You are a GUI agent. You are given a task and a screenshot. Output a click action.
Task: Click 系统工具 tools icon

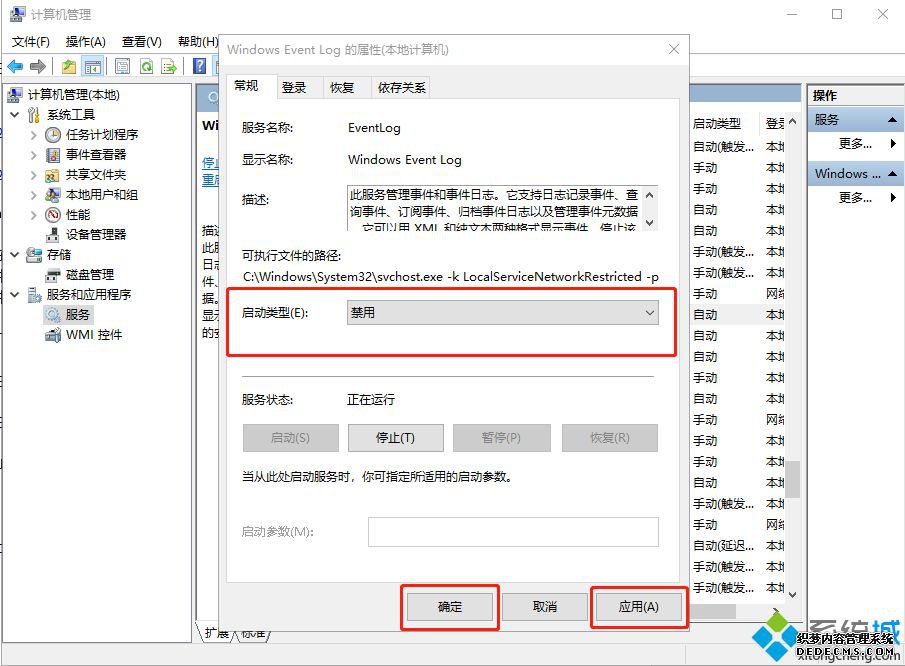[x=33, y=114]
